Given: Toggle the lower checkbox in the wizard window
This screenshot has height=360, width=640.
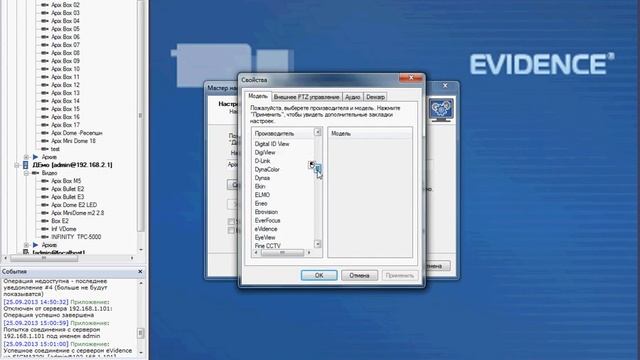Looking at the screenshot, I should (231, 231).
